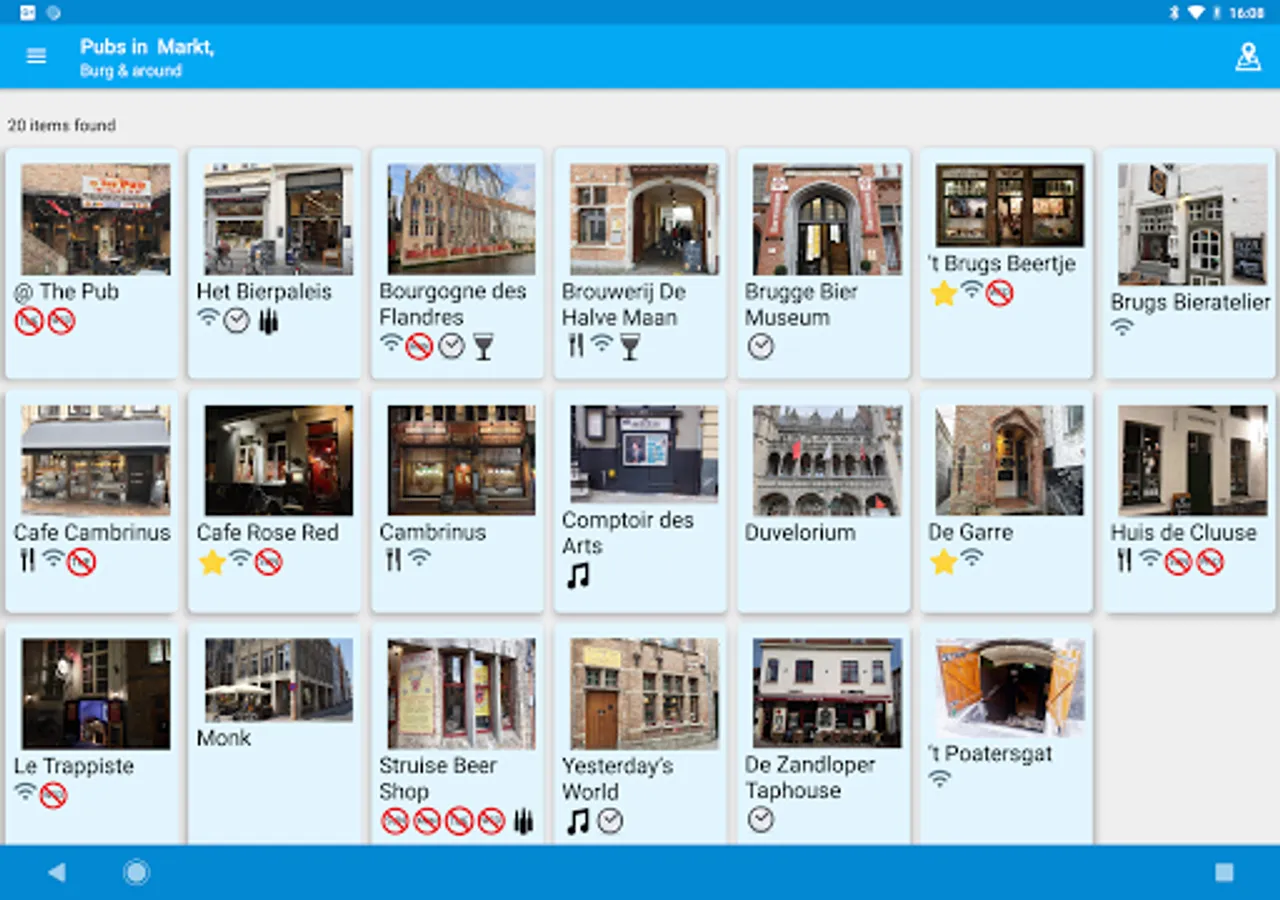The width and height of the screenshot is (1280, 900).
Task: Tap the gold star under 't Brugs Beertje
Action: click(x=944, y=293)
